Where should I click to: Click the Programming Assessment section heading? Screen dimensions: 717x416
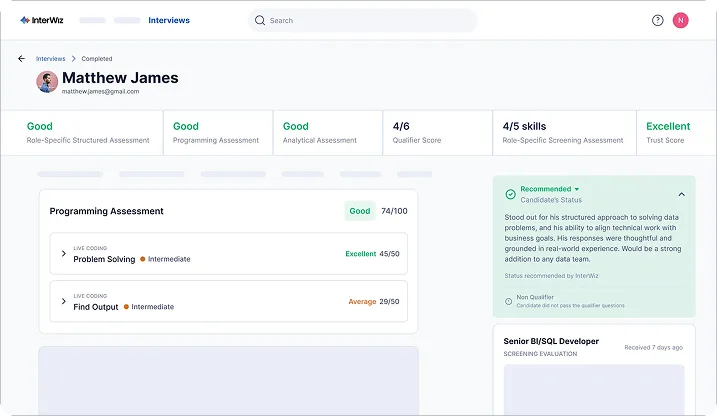click(x=107, y=211)
